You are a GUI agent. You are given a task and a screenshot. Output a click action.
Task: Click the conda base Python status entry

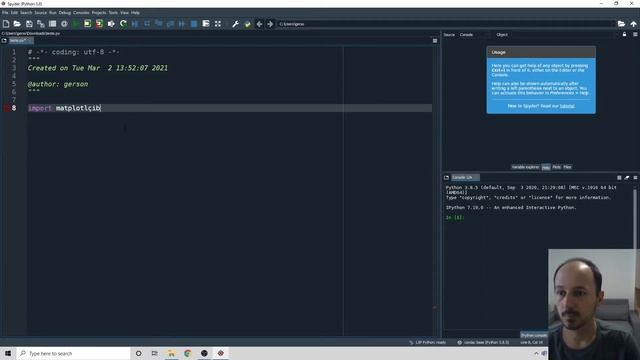click(x=483, y=342)
